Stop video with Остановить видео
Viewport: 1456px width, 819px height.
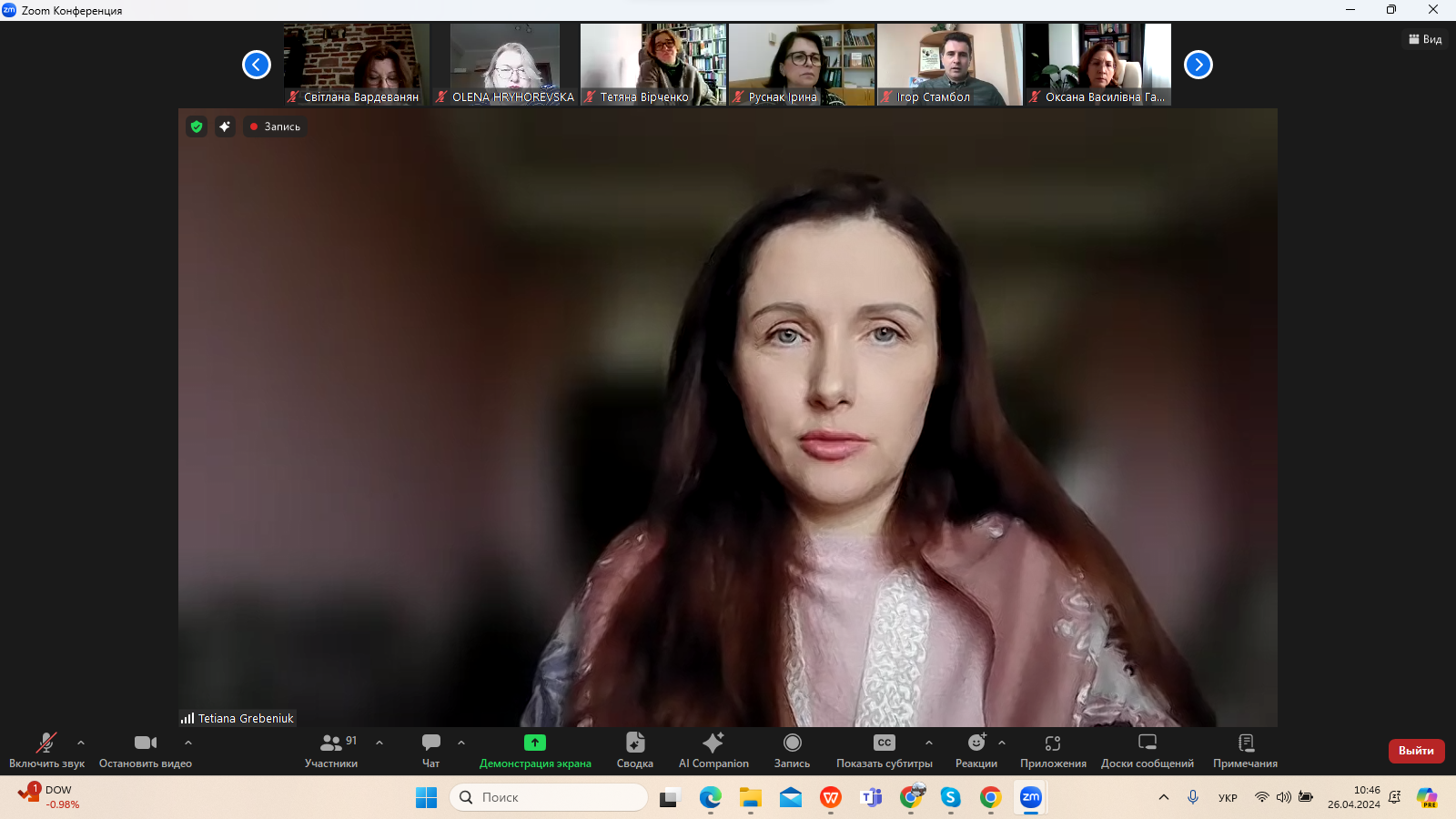[x=146, y=750]
